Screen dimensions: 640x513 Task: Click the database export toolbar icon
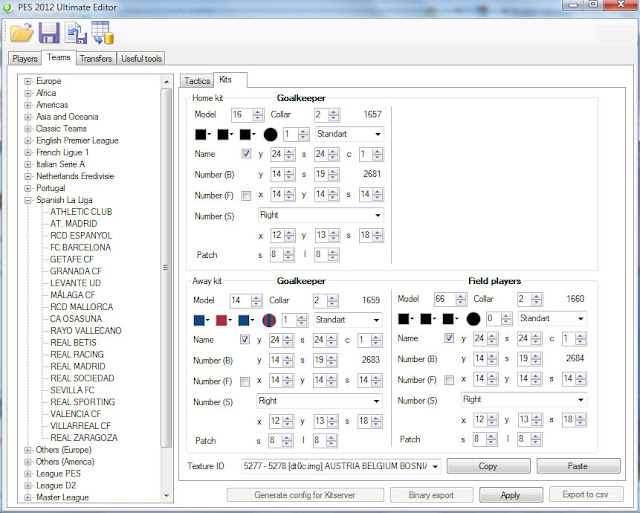point(102,33)
